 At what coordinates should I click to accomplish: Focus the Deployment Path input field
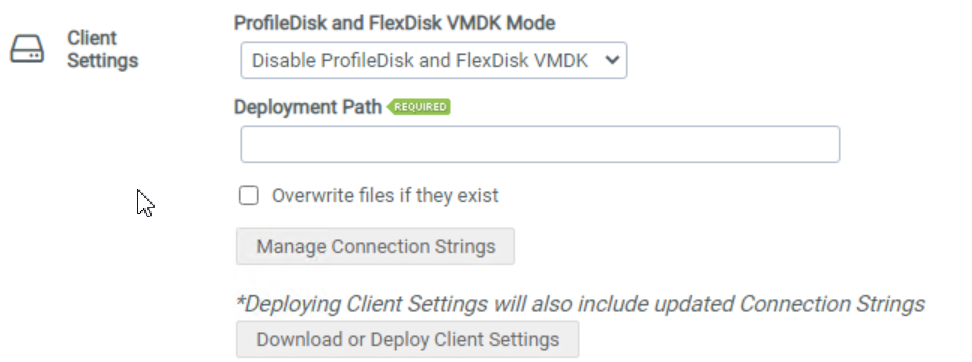(x=540, y=144)
